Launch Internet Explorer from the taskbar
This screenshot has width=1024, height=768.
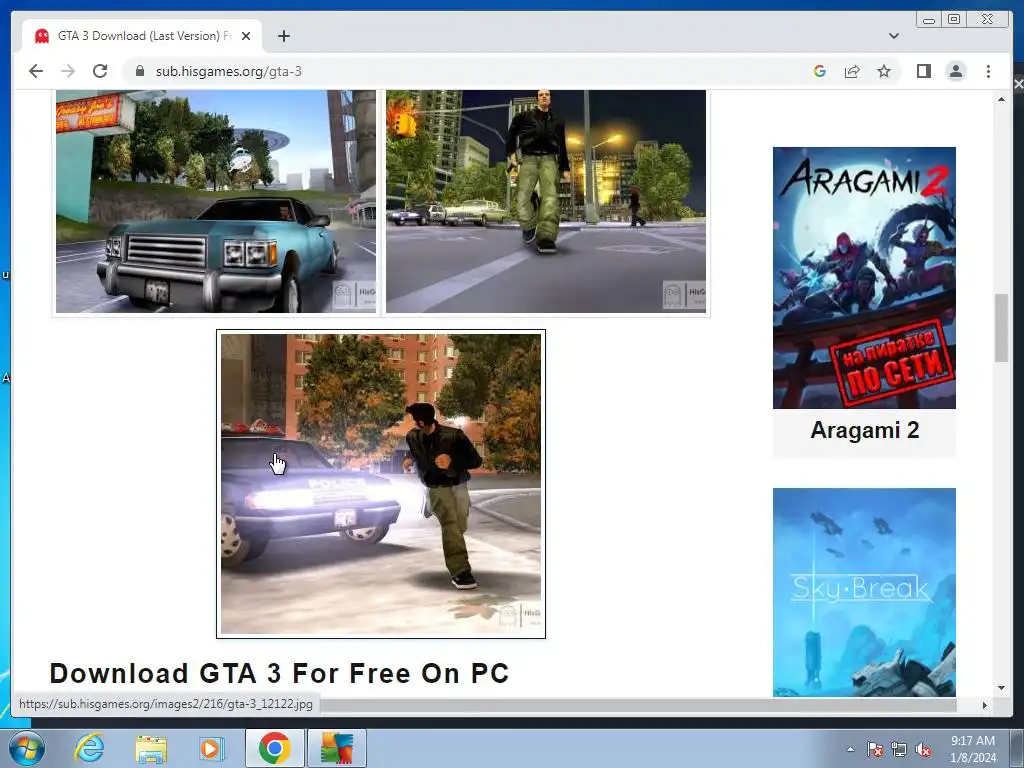[89, 748]
